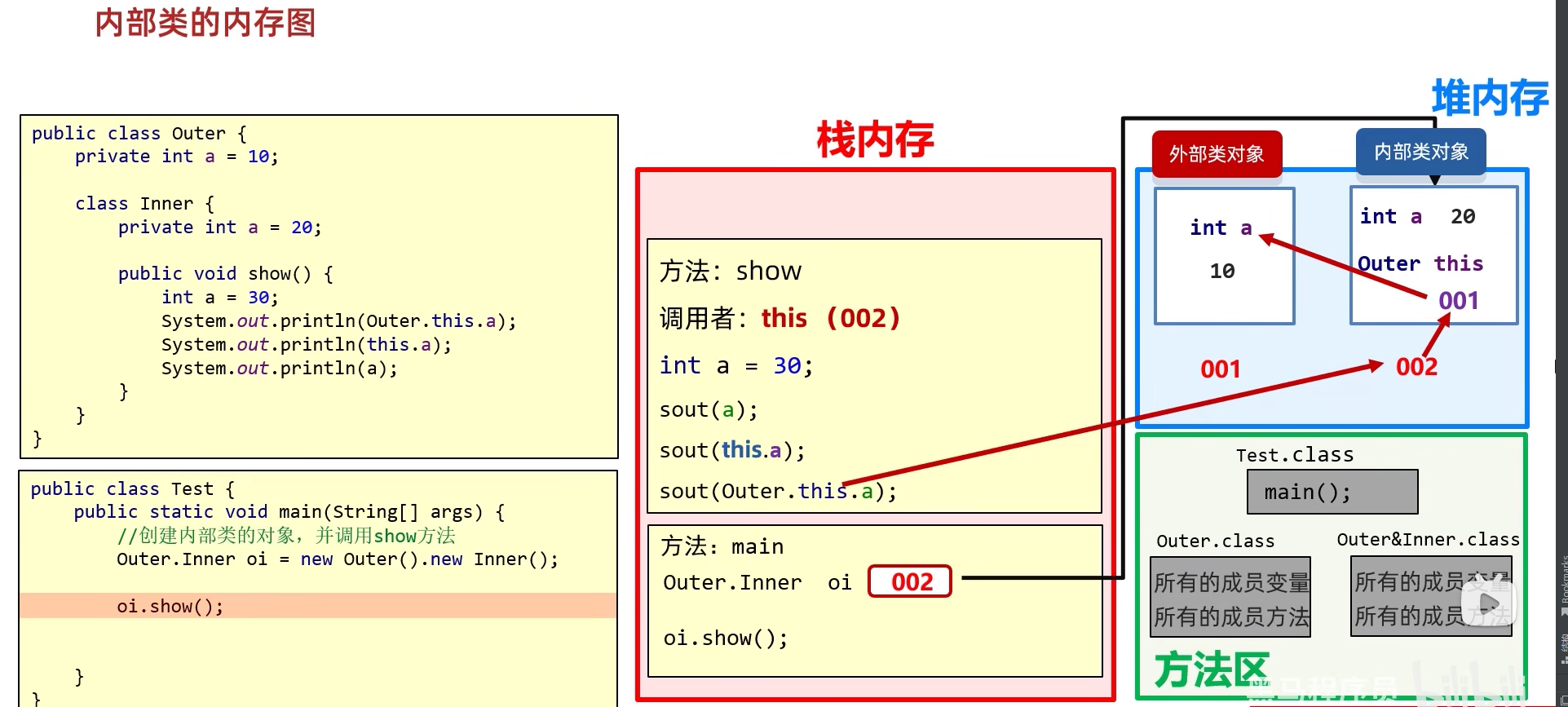Click 'Outer this' field in inner object
Screen dimensions: 1568x707
[1420, 263]
